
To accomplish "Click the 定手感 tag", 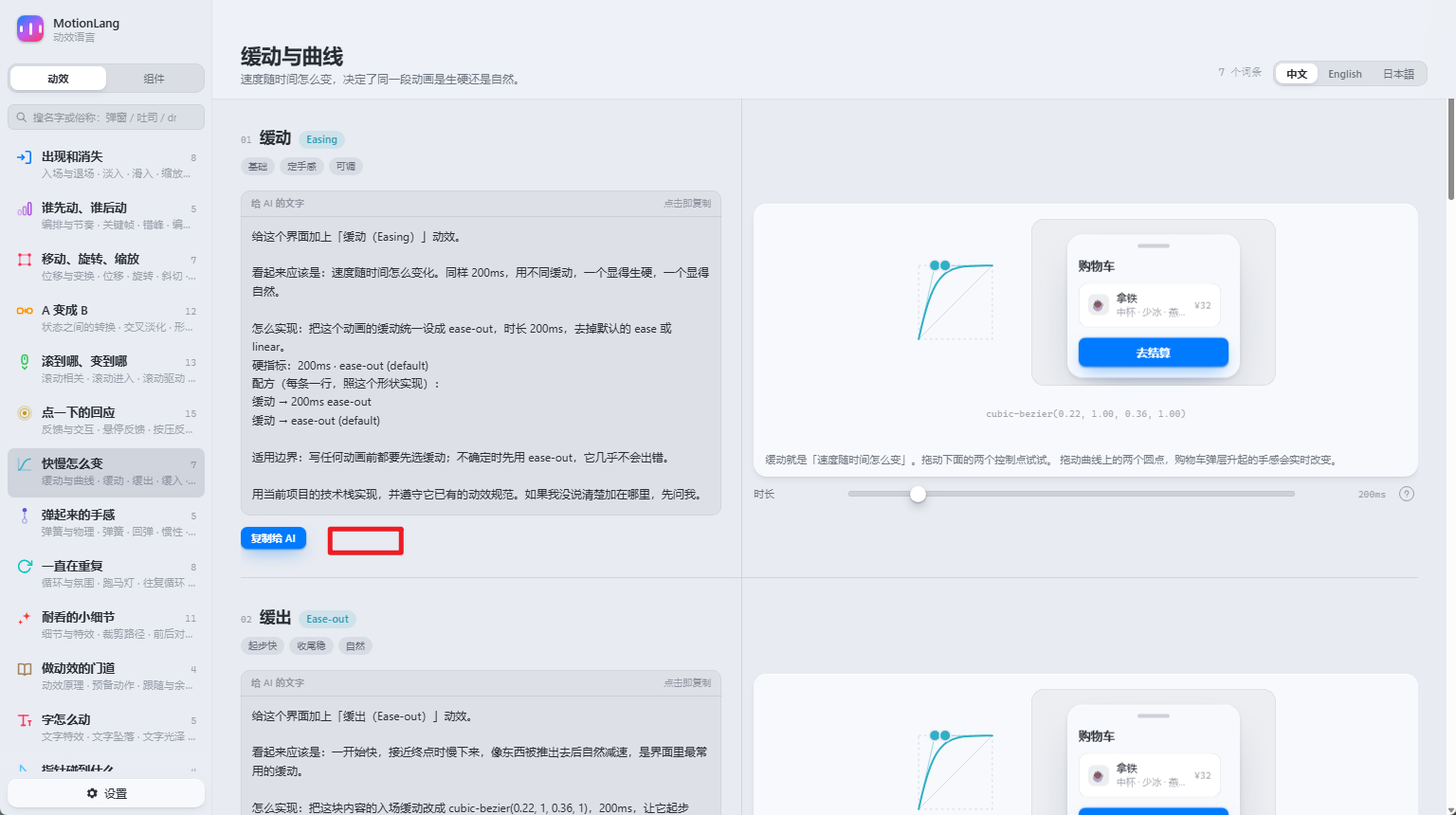I will pos(302,167).
